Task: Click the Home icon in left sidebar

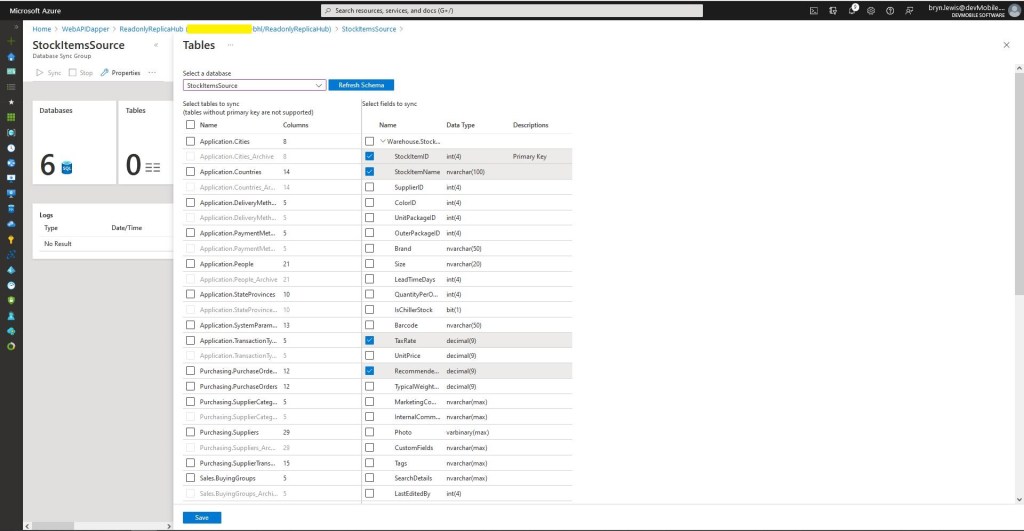Action: (11, 56)
